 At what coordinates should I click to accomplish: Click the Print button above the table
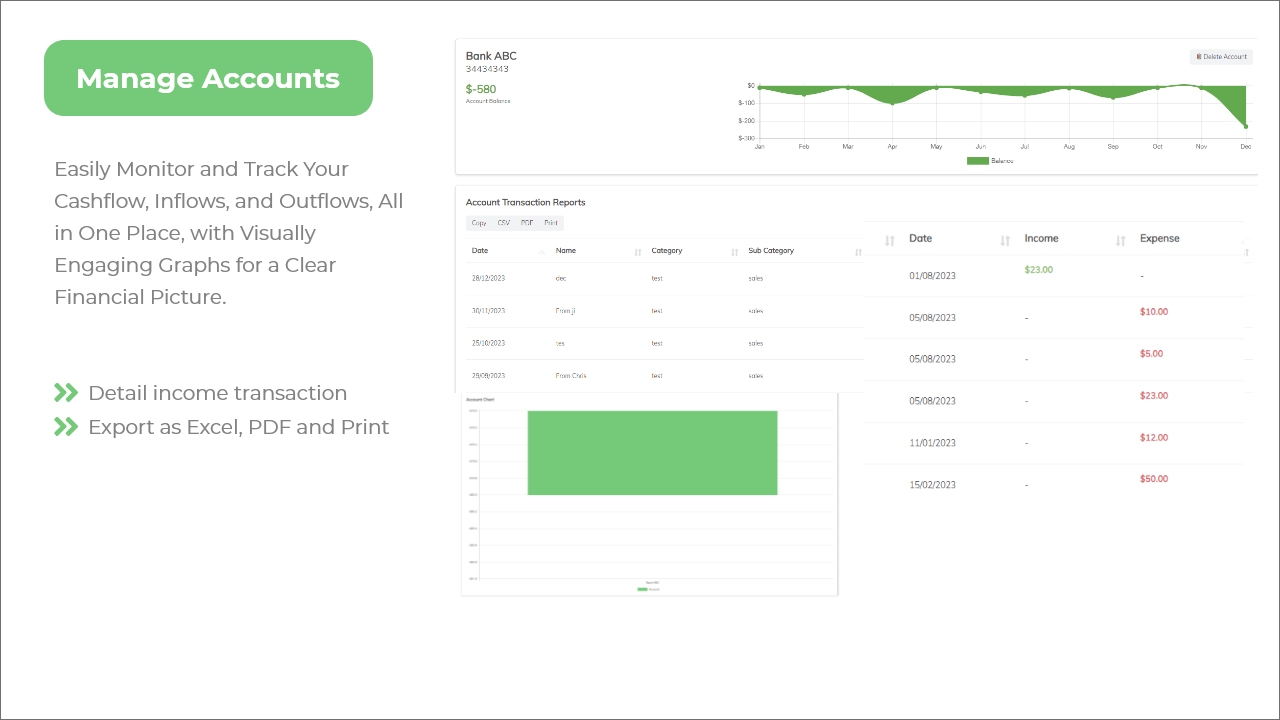point(551,223)
